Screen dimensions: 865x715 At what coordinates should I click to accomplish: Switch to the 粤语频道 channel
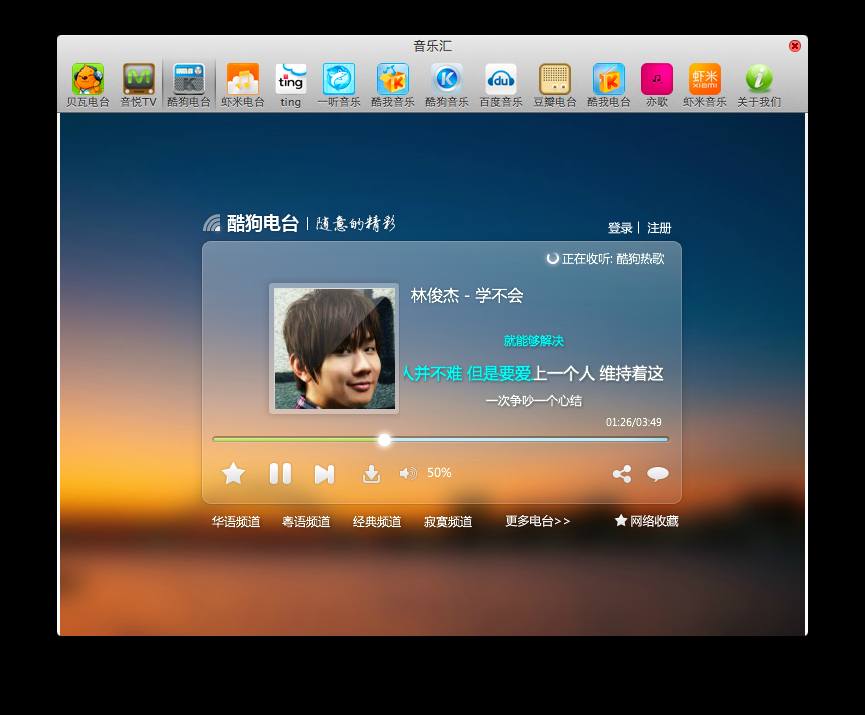pyautogui.click(x=306, y=521)
